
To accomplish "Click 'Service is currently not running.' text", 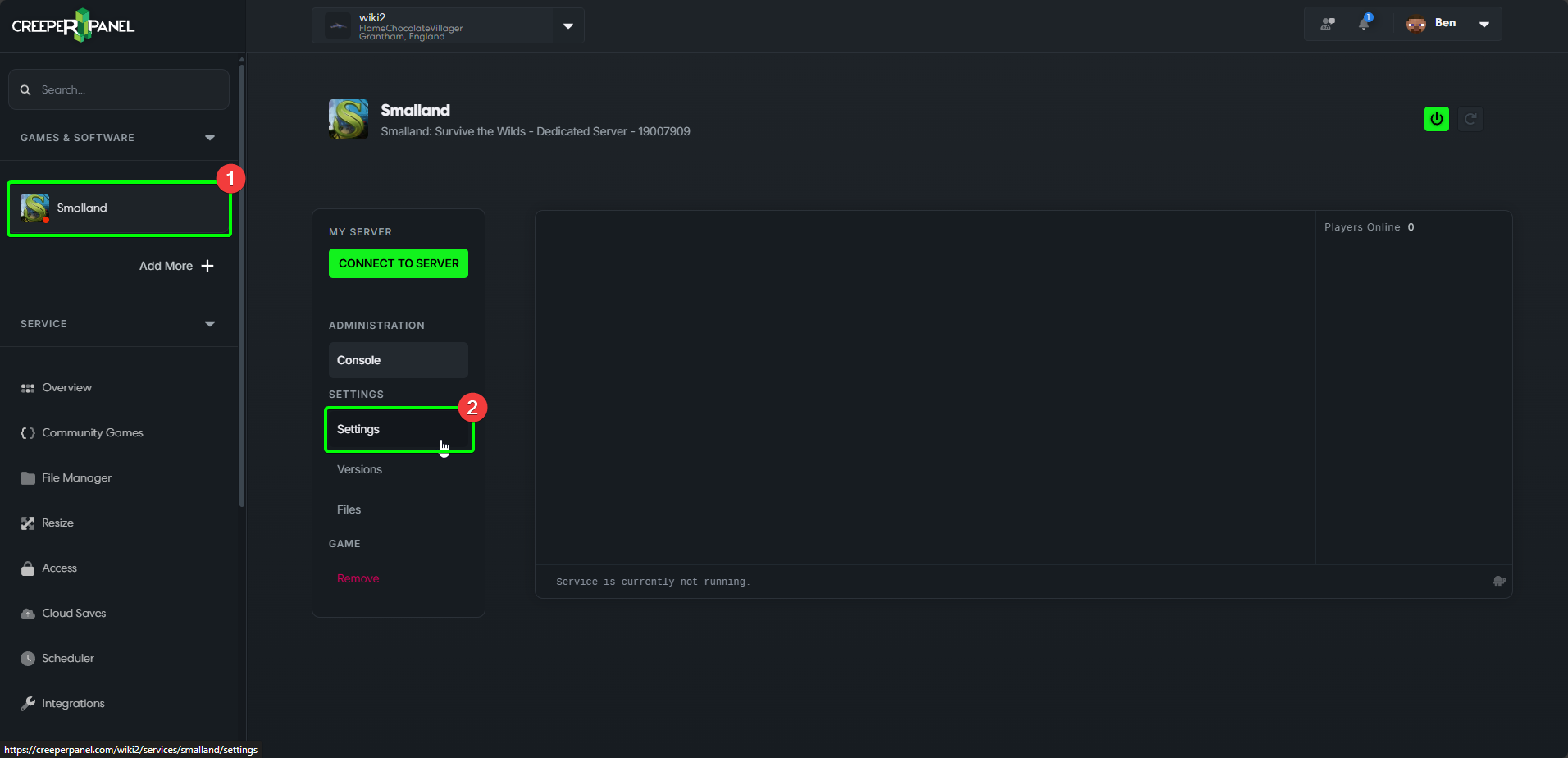I will click(x=653, y=582).
